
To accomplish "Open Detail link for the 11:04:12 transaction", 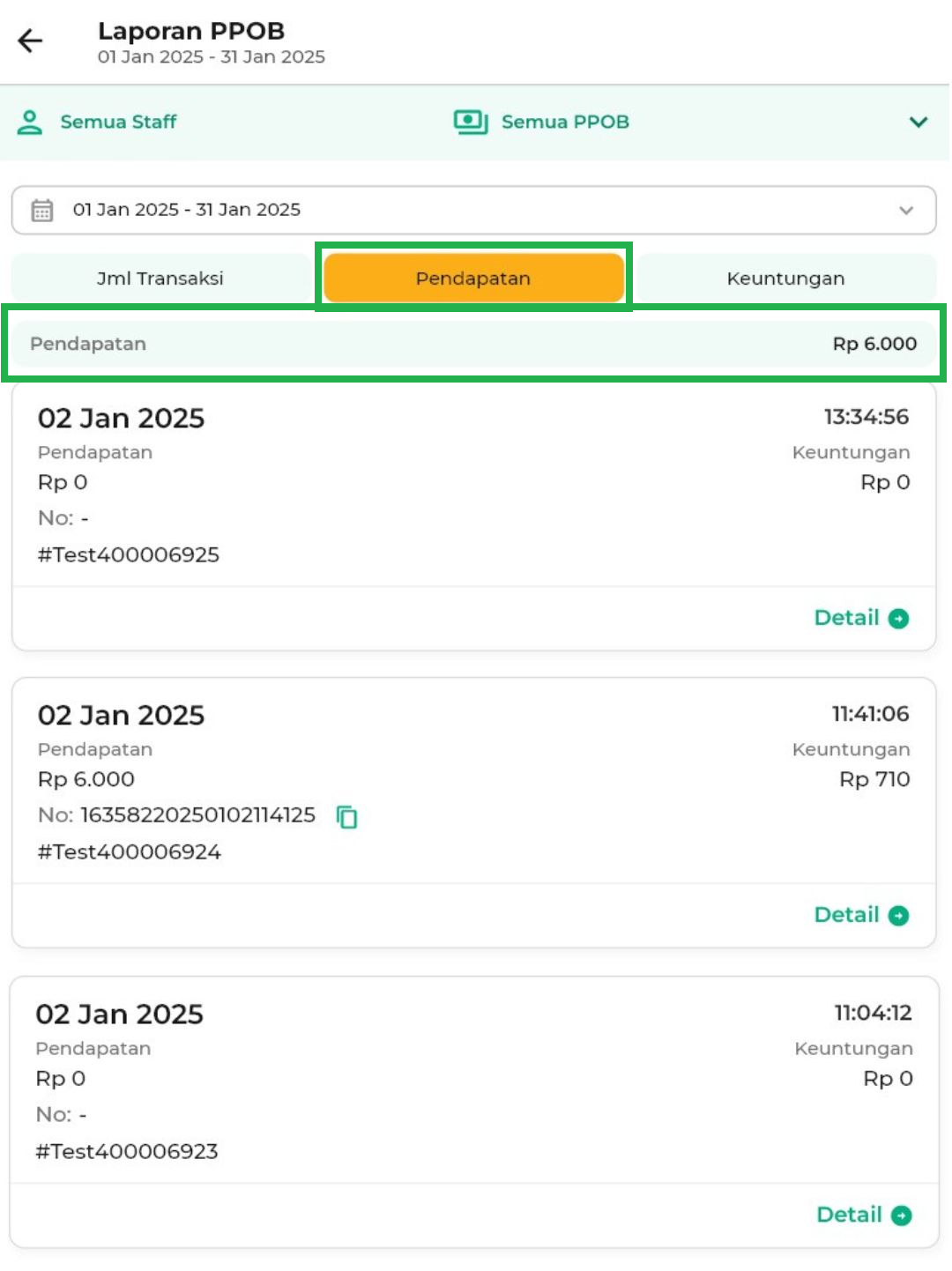I will (850, 1215).
